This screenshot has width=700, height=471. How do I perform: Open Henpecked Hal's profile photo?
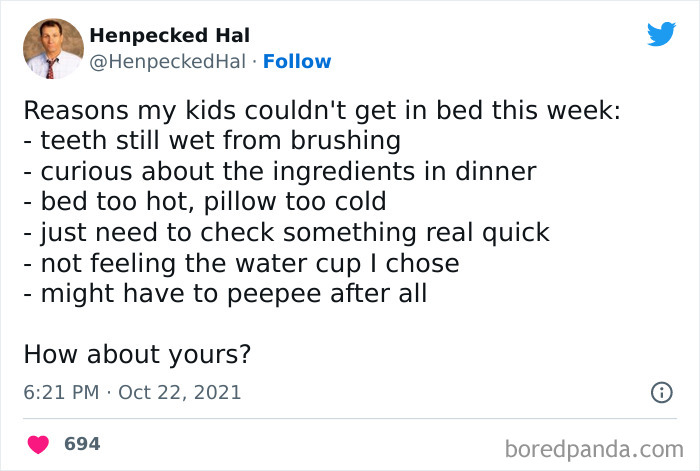(x=52, y=48)
